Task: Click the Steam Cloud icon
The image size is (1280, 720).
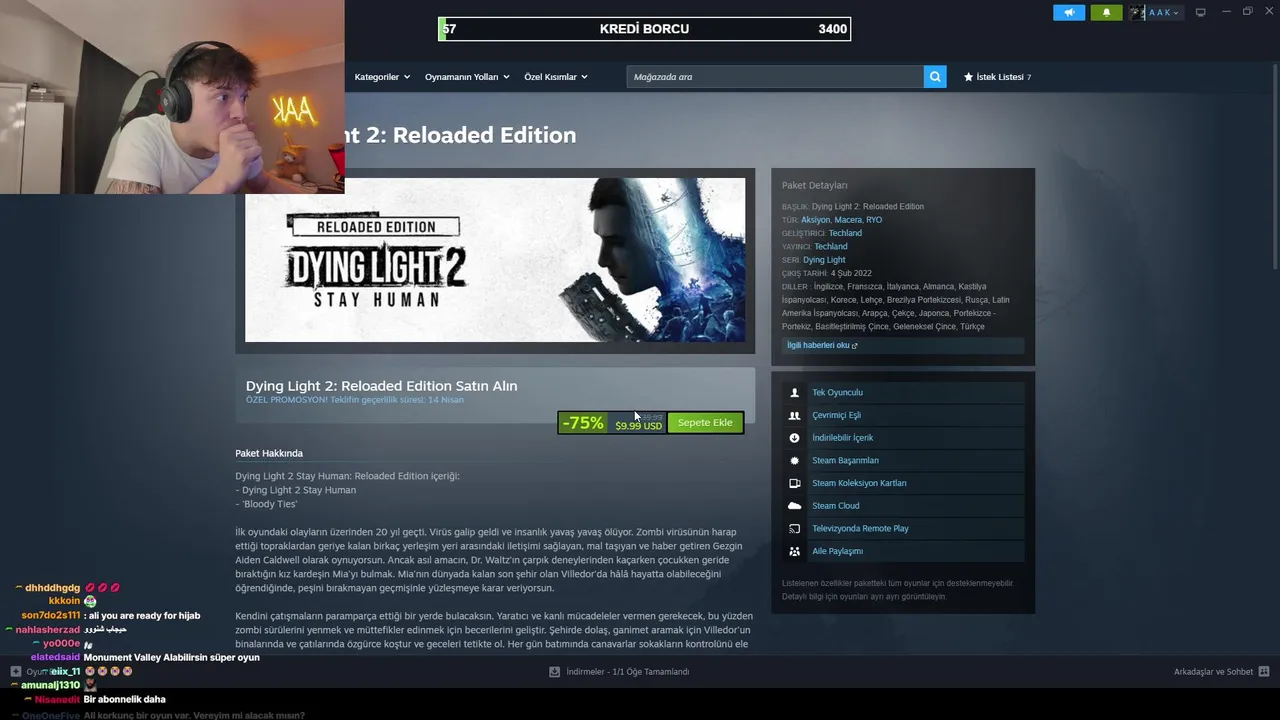Action: (794, 506)
